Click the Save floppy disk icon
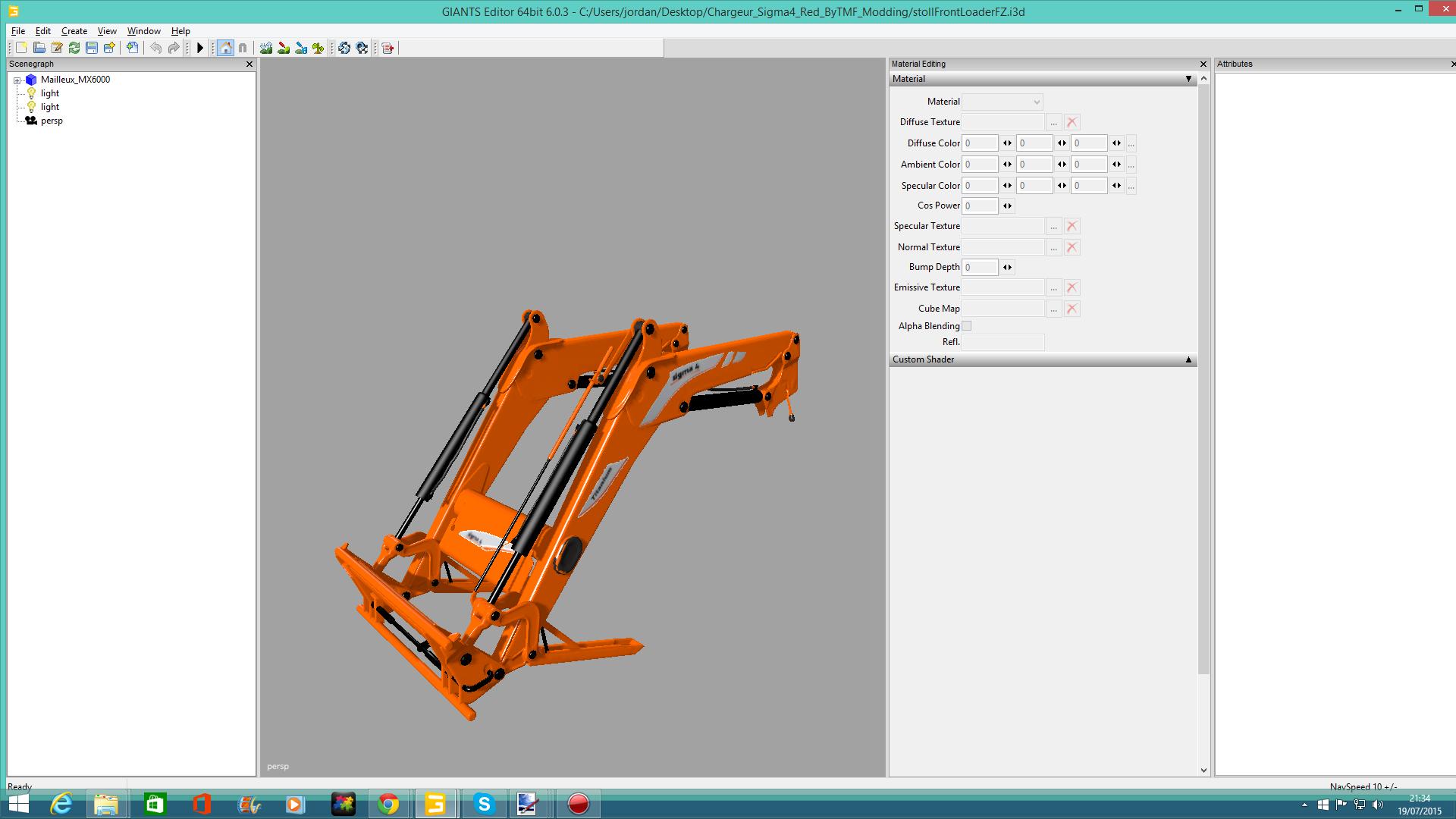This screenshot has width=1456, height=819. (x=92, y=48)
